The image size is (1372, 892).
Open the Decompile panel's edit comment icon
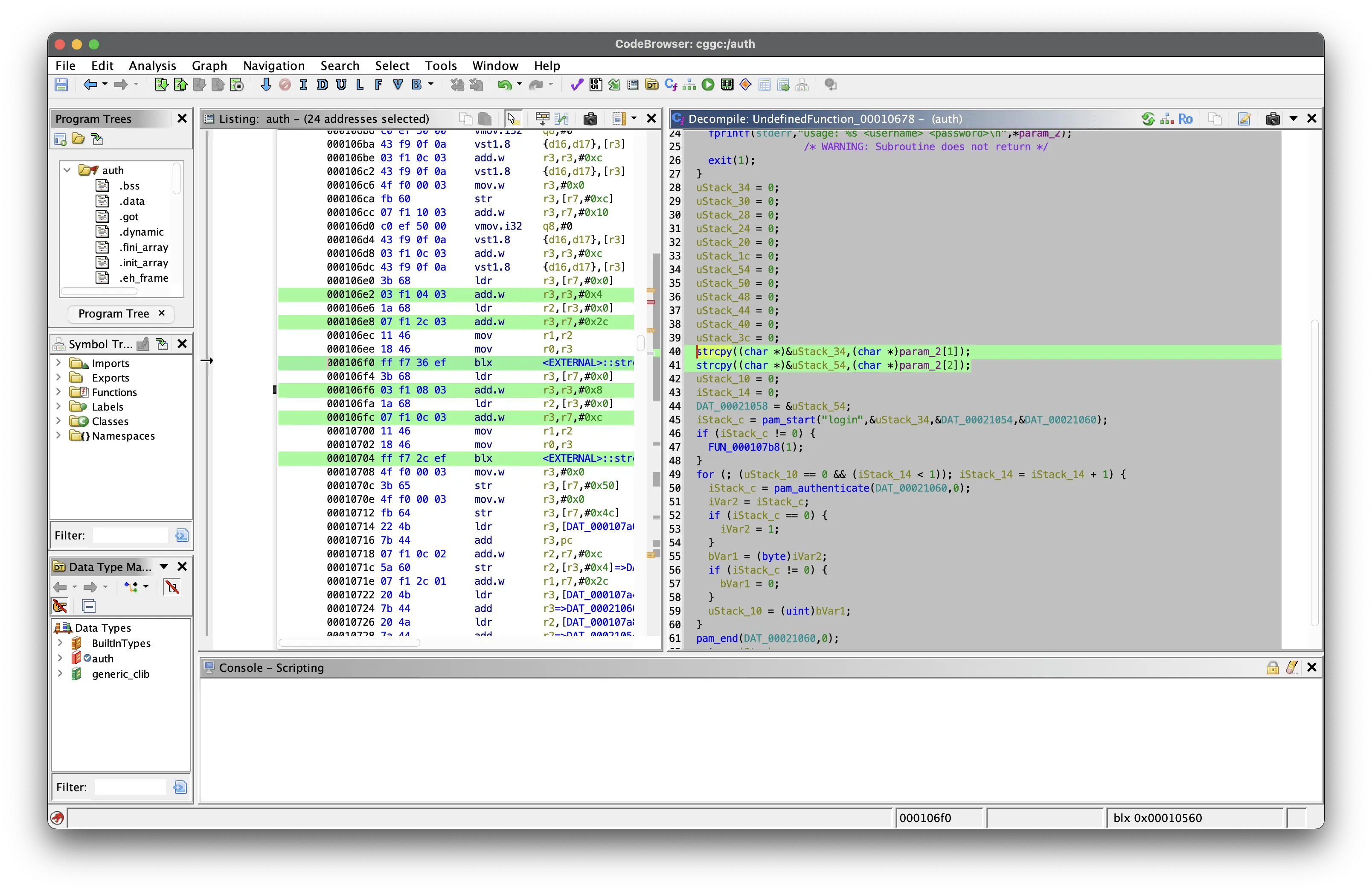(1244, 118)
